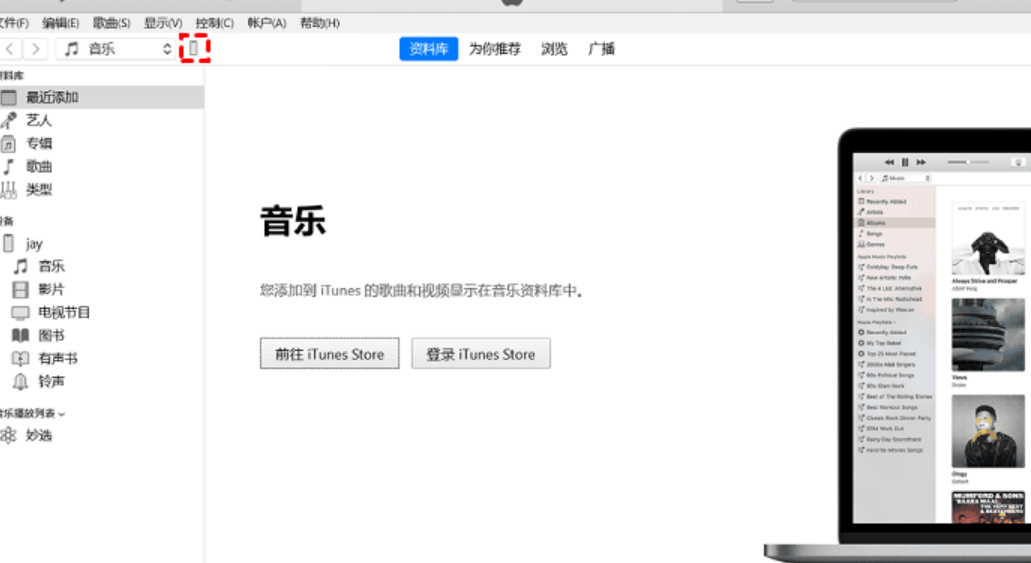
Task: Open the 控制(C) menu
Action: [214, 23]
